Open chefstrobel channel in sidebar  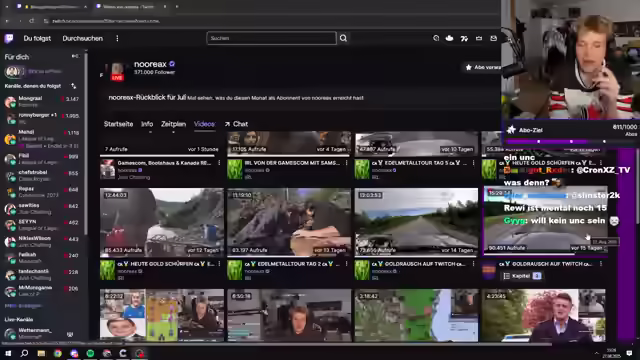(42, 176)
